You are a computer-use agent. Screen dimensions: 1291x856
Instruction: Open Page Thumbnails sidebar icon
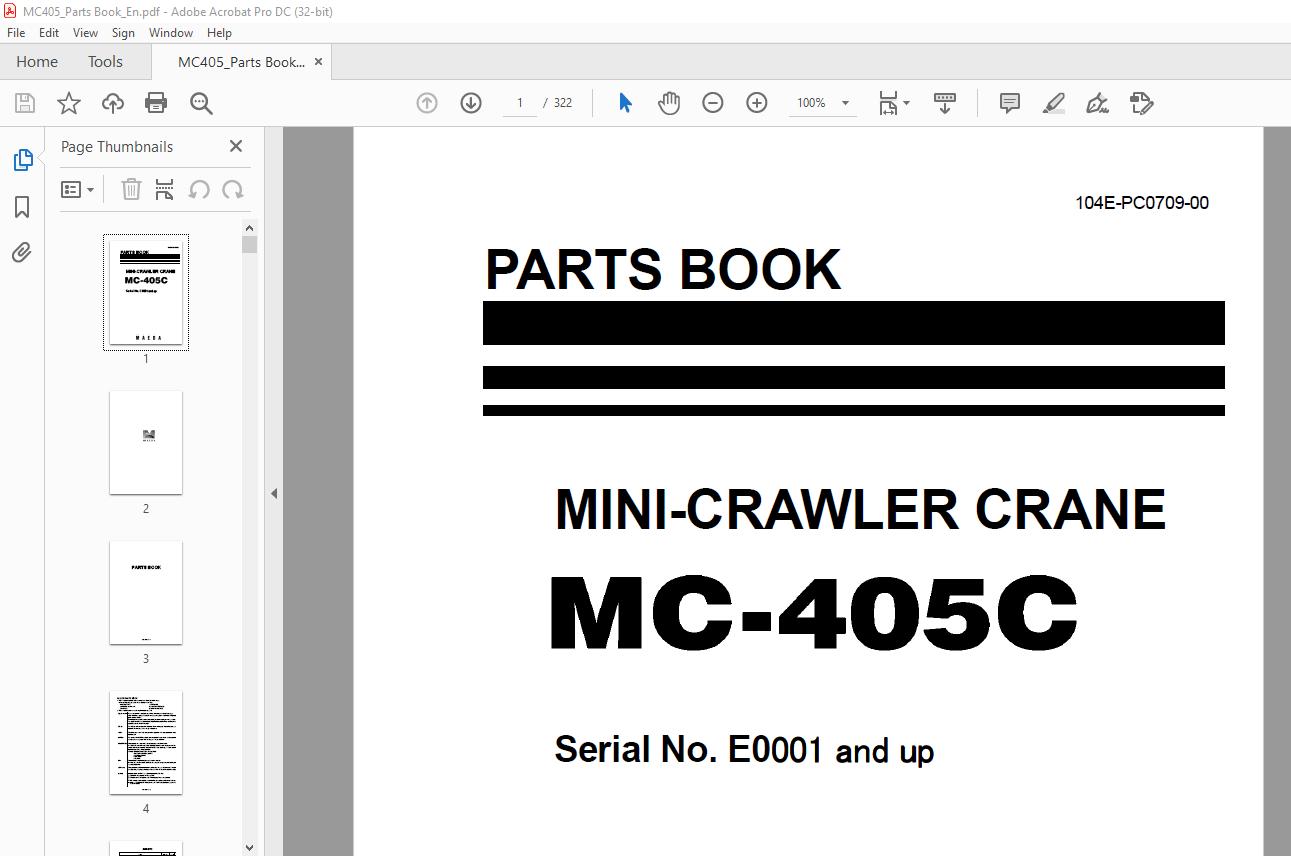click(x=22, y=160)
